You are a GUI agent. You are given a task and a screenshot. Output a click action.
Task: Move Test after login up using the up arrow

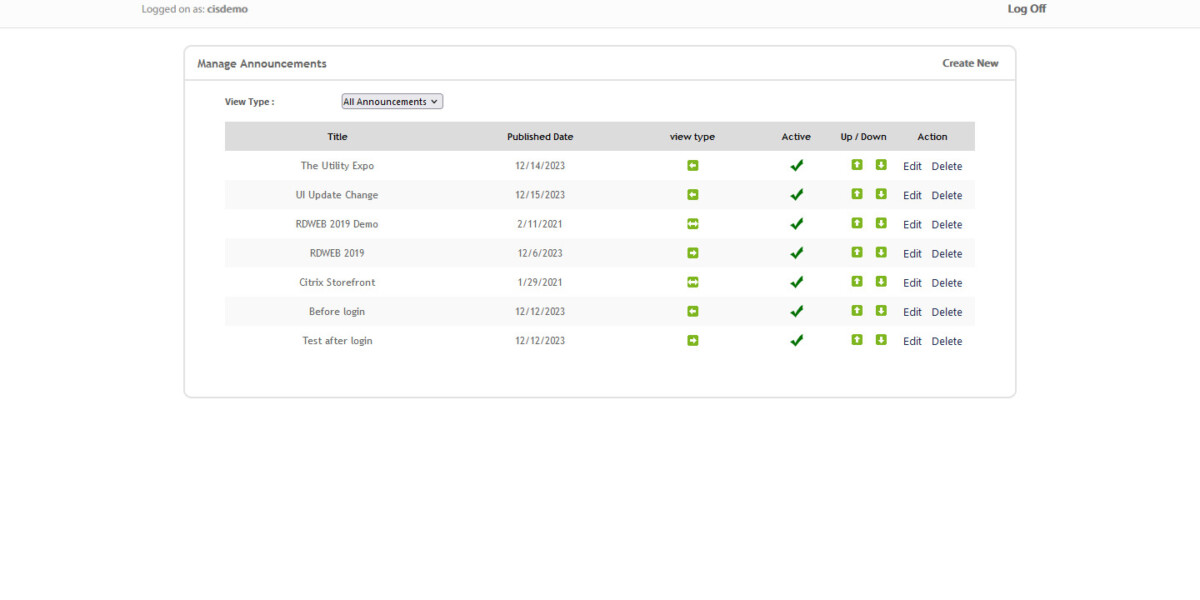pyautogui.click(x=857, y=340)
